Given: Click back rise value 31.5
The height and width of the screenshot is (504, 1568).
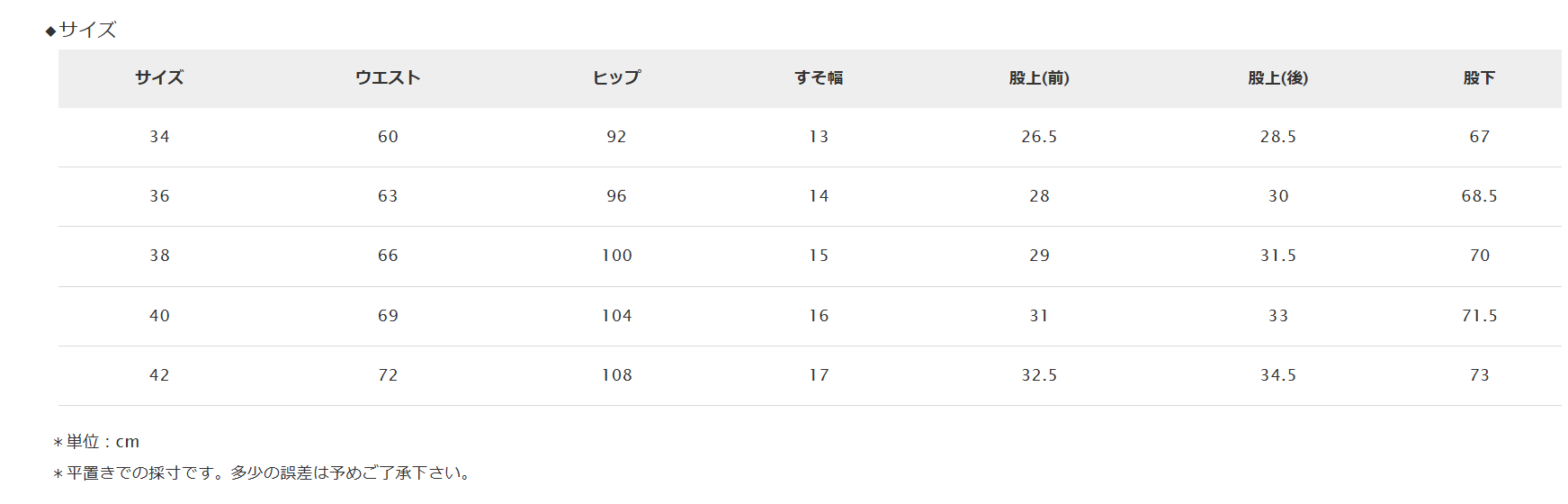Looking at the screenshot, I should tap(1278, 256).
